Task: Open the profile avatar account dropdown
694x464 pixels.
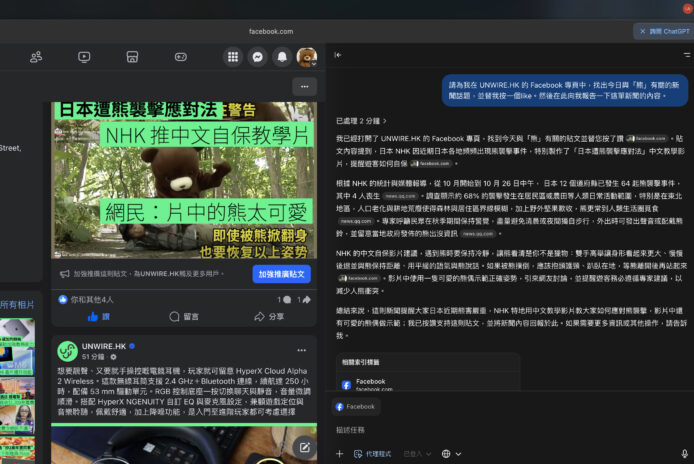Action: (x=307, y=57)
